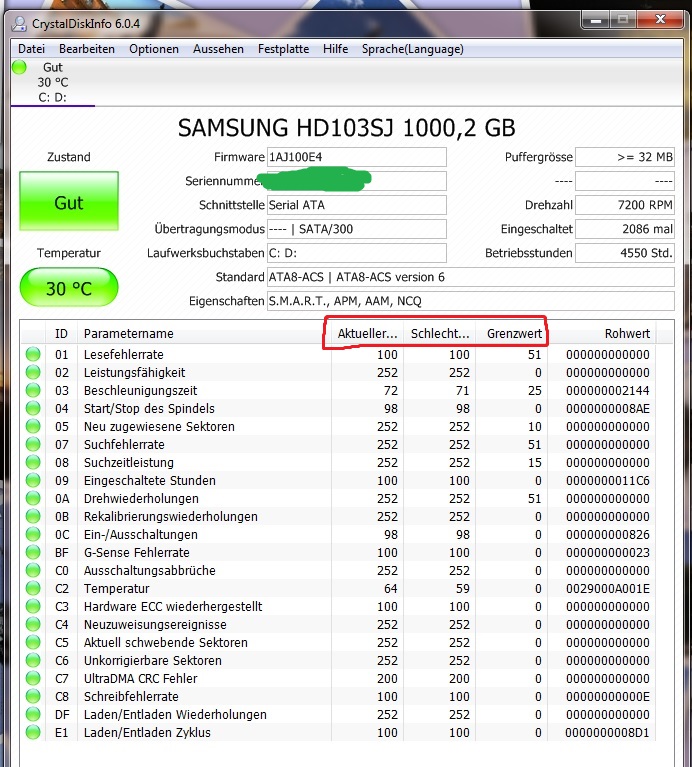This screenshot has width=692, height=767.
Task: Click the Parametername column header
Action: (204, 334)
